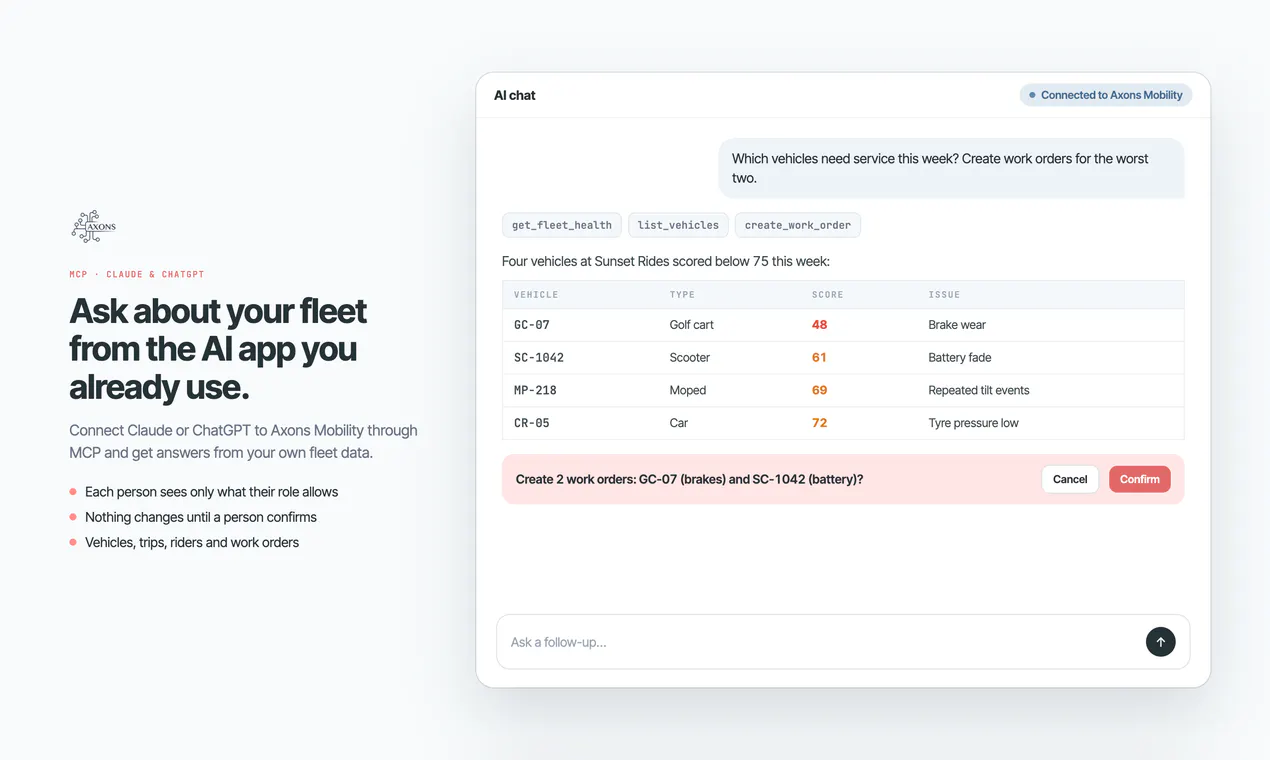
Task: Click the score value 48
Action: (819, 325)
